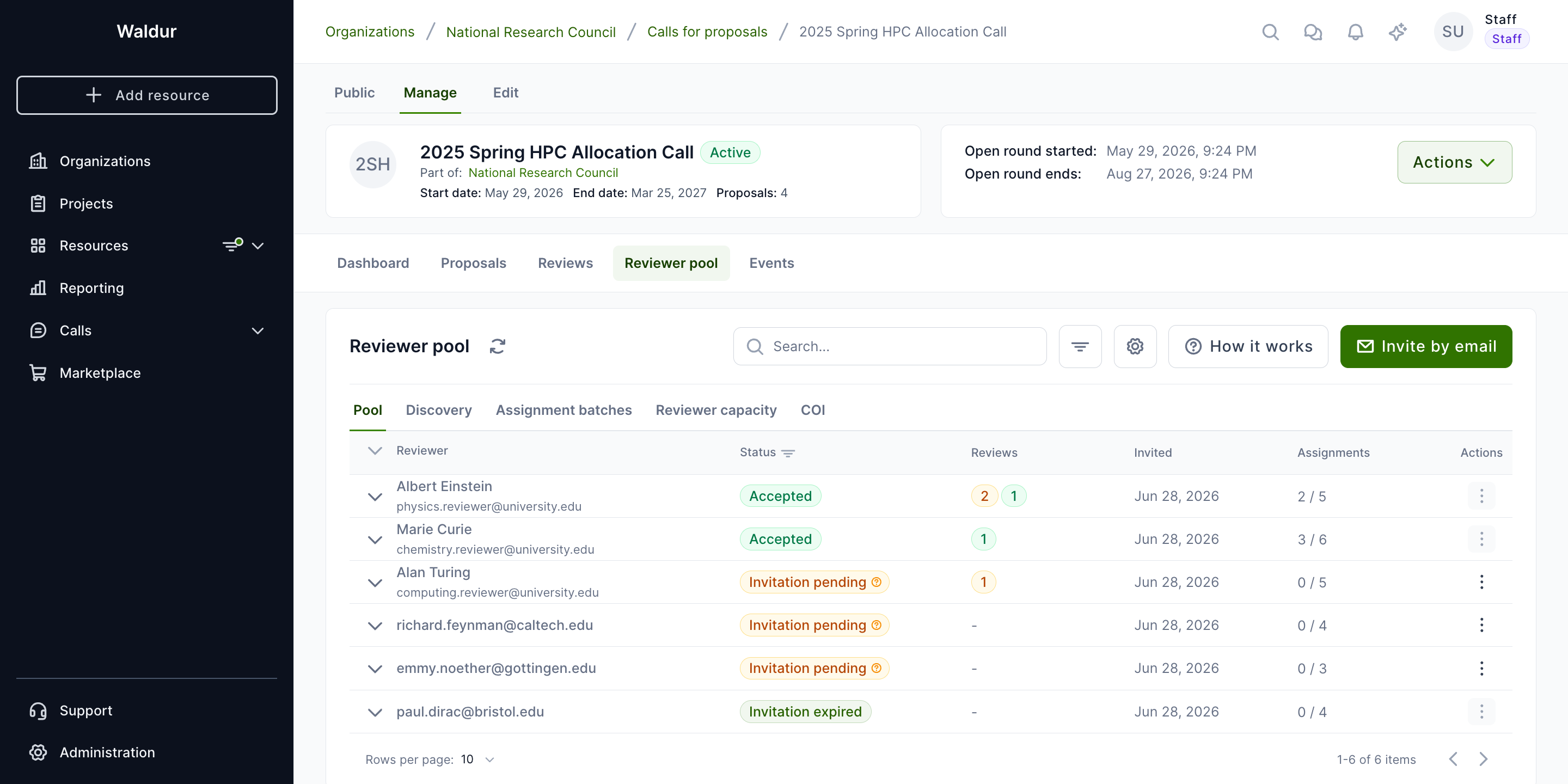The height and width of the screenshot is (784, 1568).
Task: Select the Reviewer capacity sub-tab
Action: 716,411
